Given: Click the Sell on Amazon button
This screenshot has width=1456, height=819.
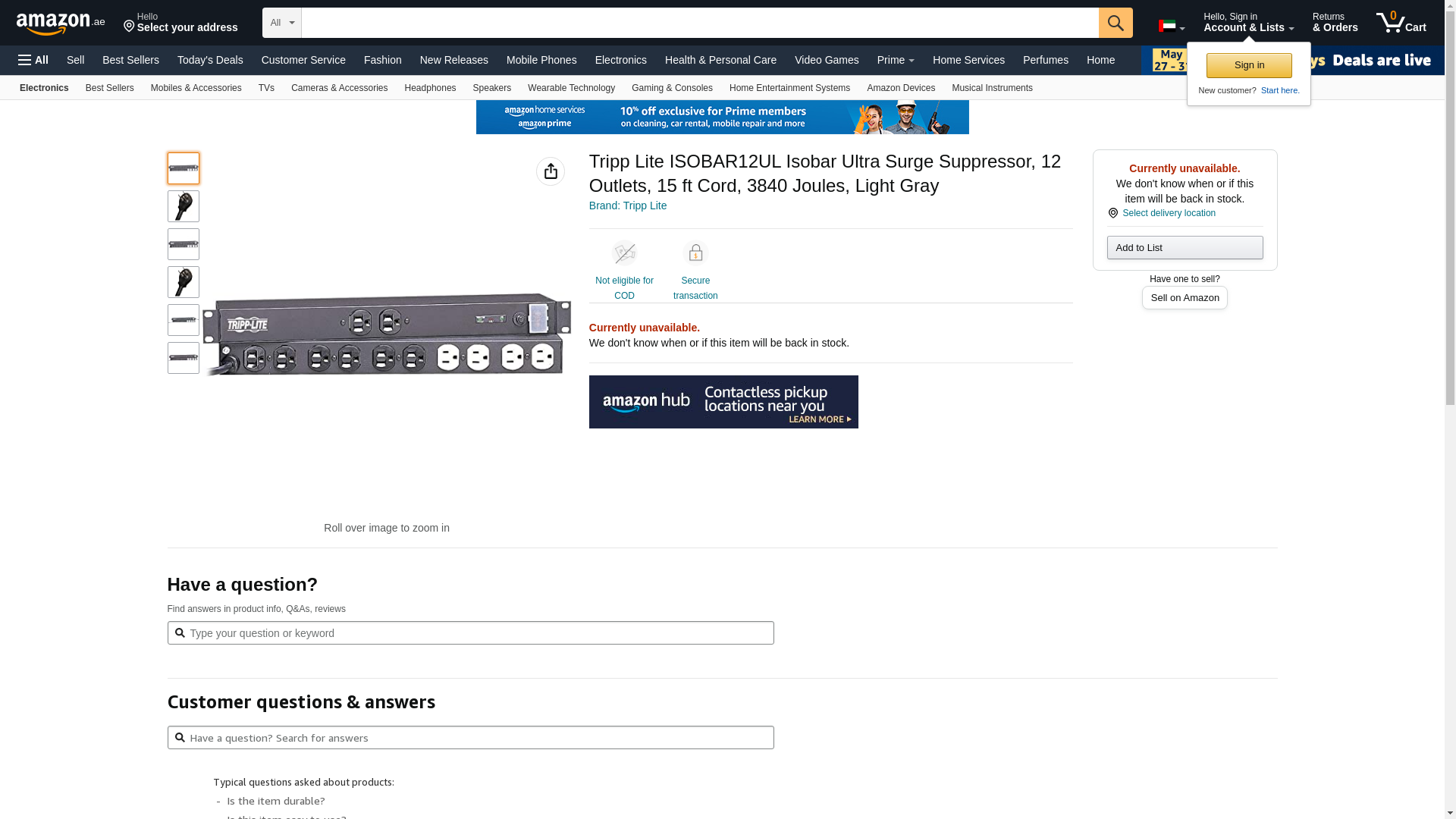Looking at the screenshot, I should pos(1184,298).
